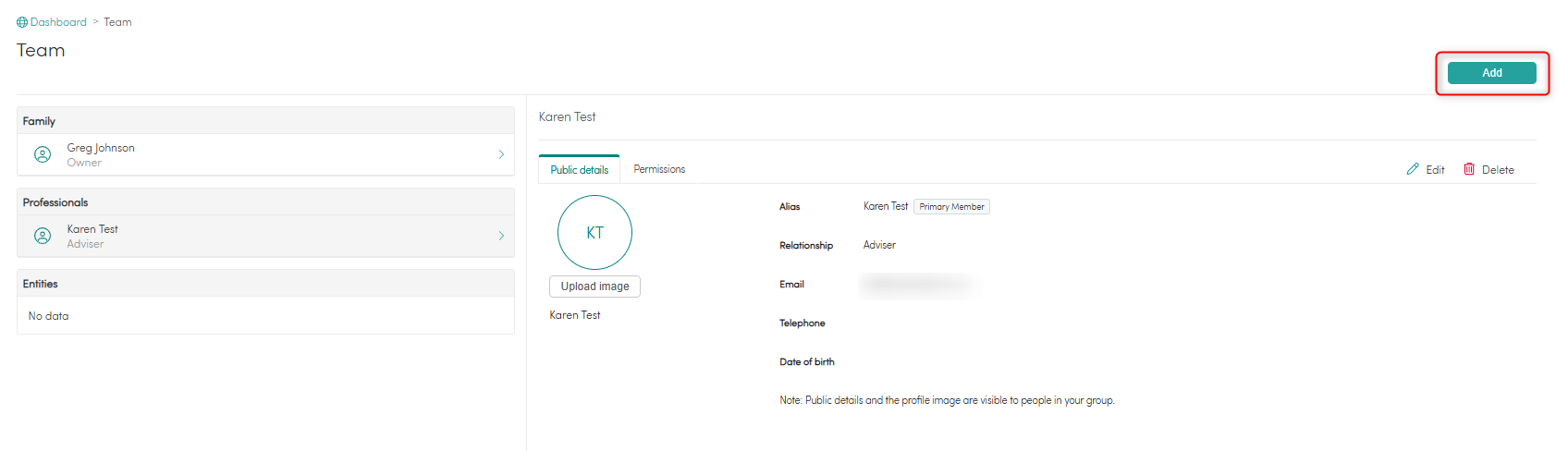Click the Team breadcrumb item

(x=117, y=22)
